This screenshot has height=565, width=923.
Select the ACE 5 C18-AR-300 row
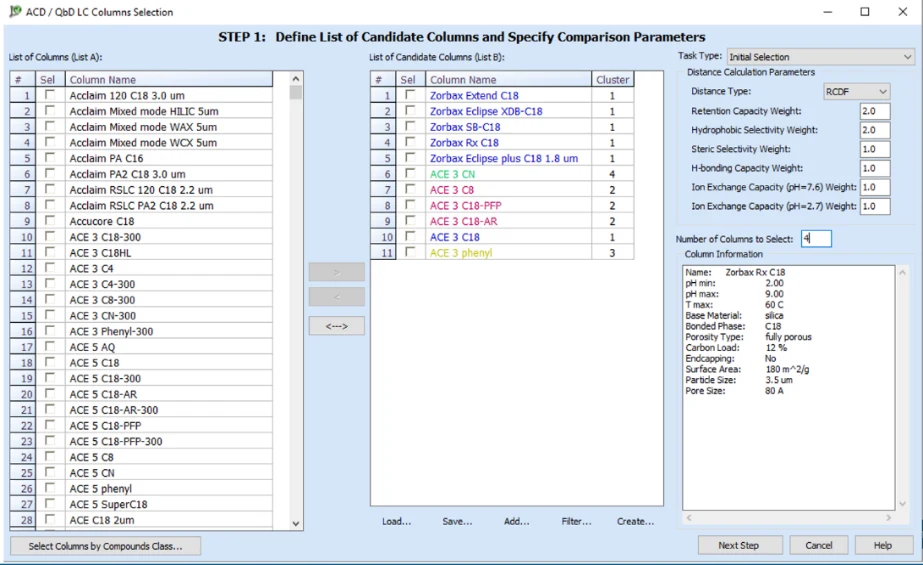(141, 410)
